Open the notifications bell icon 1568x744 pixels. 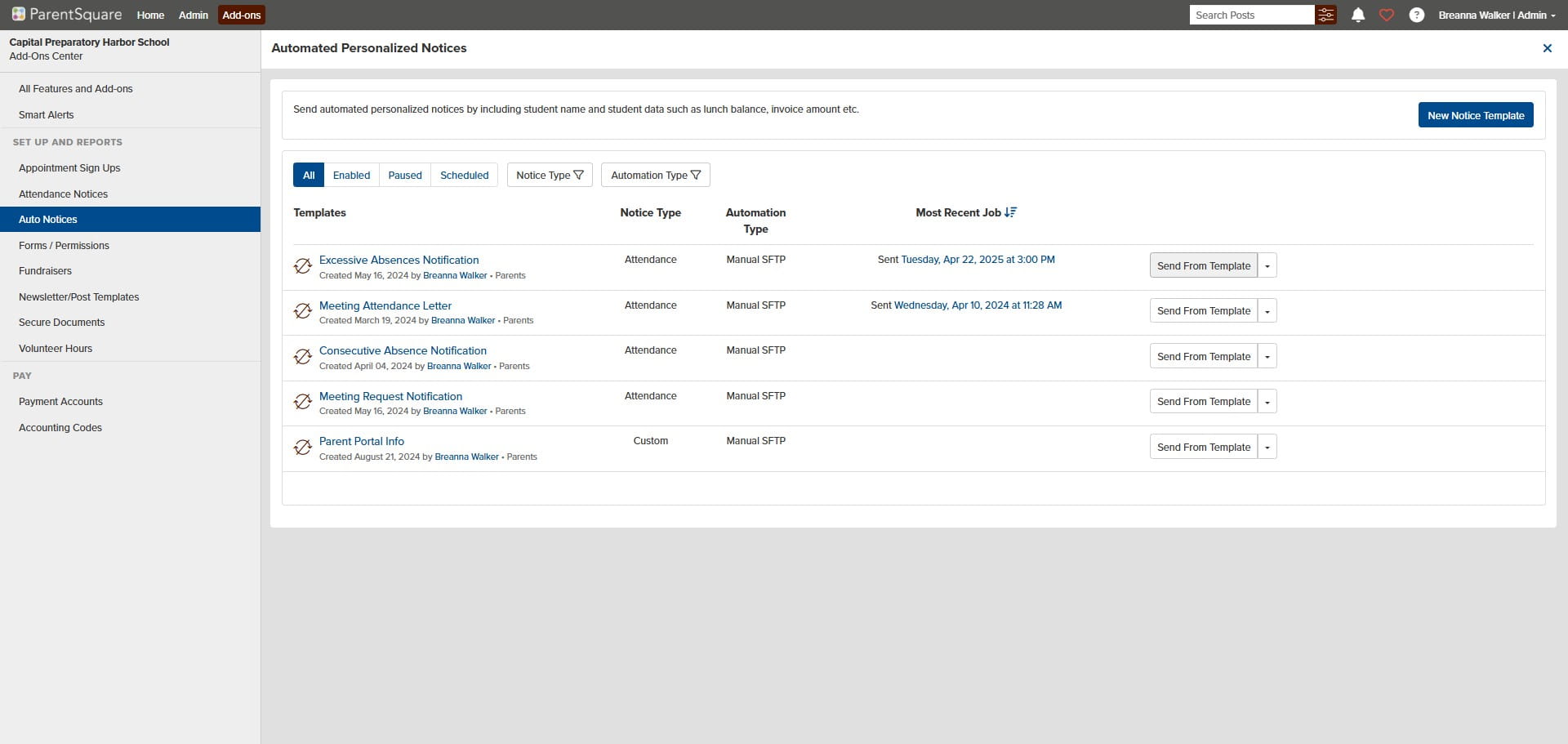point(1358,15)
